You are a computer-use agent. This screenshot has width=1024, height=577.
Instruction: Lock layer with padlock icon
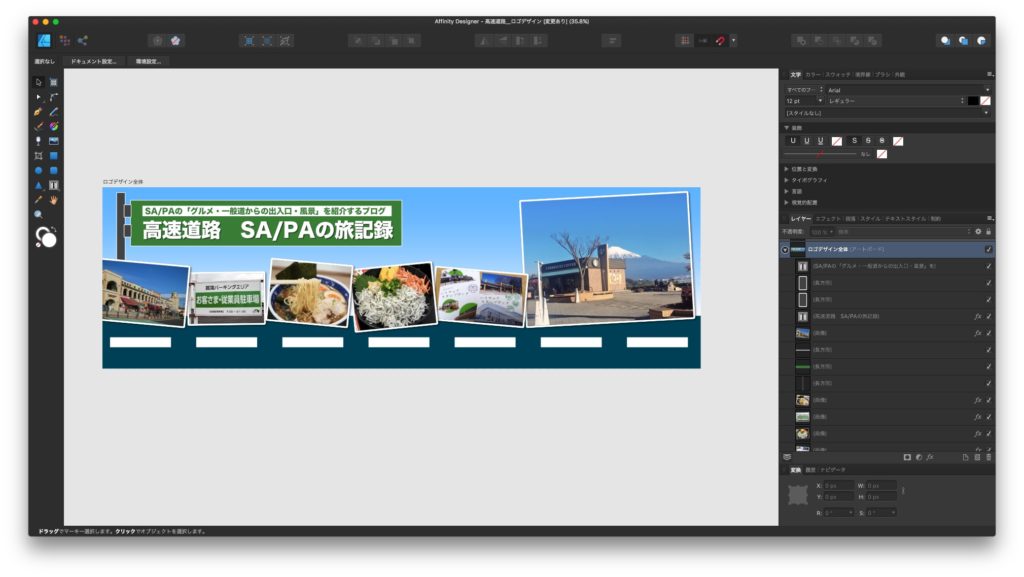989,232
